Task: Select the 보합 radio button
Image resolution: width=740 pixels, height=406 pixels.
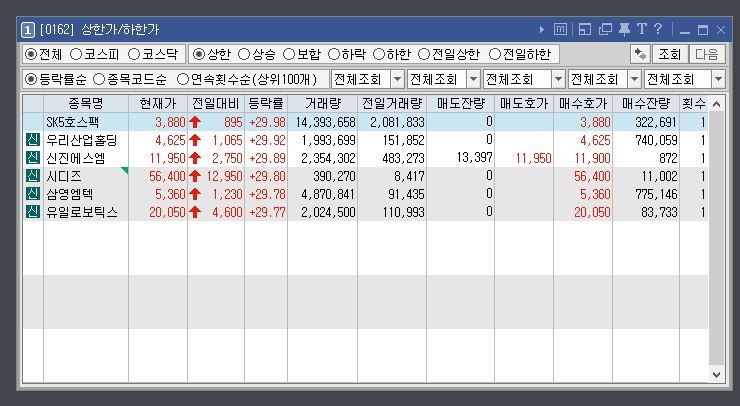Action: coord(289,54)
